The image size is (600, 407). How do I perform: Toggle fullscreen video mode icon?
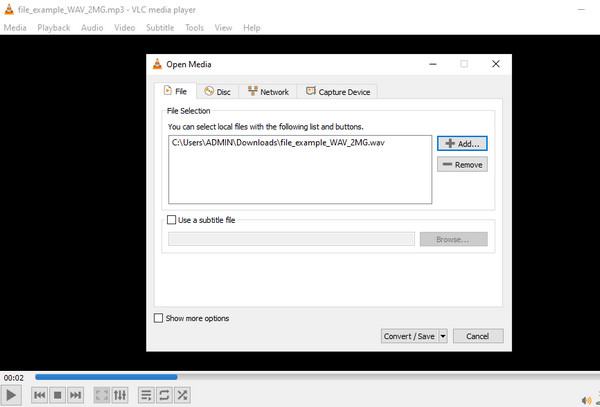[x=102, y=395]
